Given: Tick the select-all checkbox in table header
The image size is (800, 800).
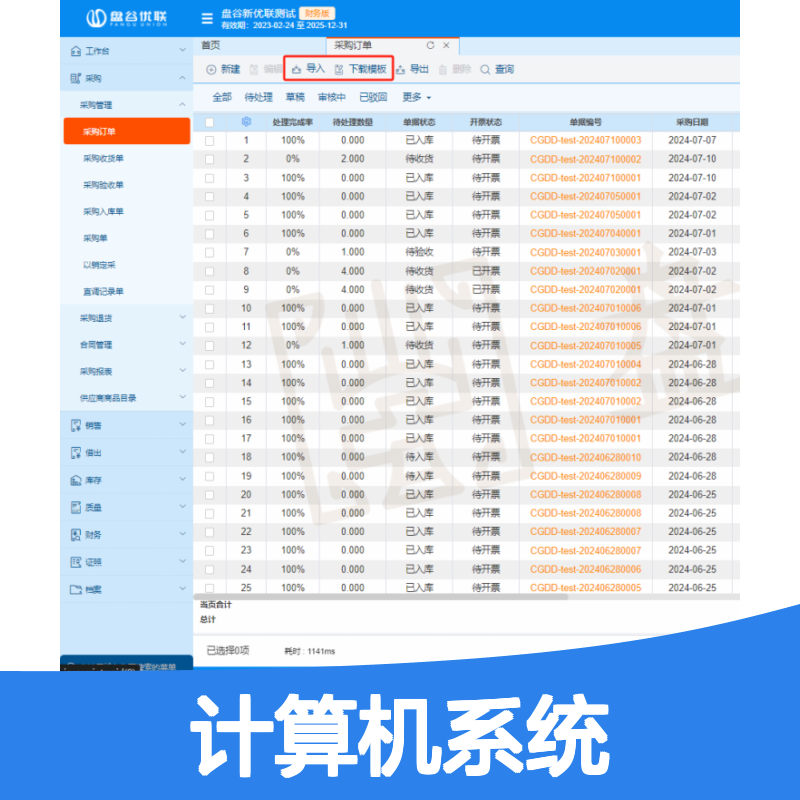Looking at the screenshot, I should coord(209,122).
